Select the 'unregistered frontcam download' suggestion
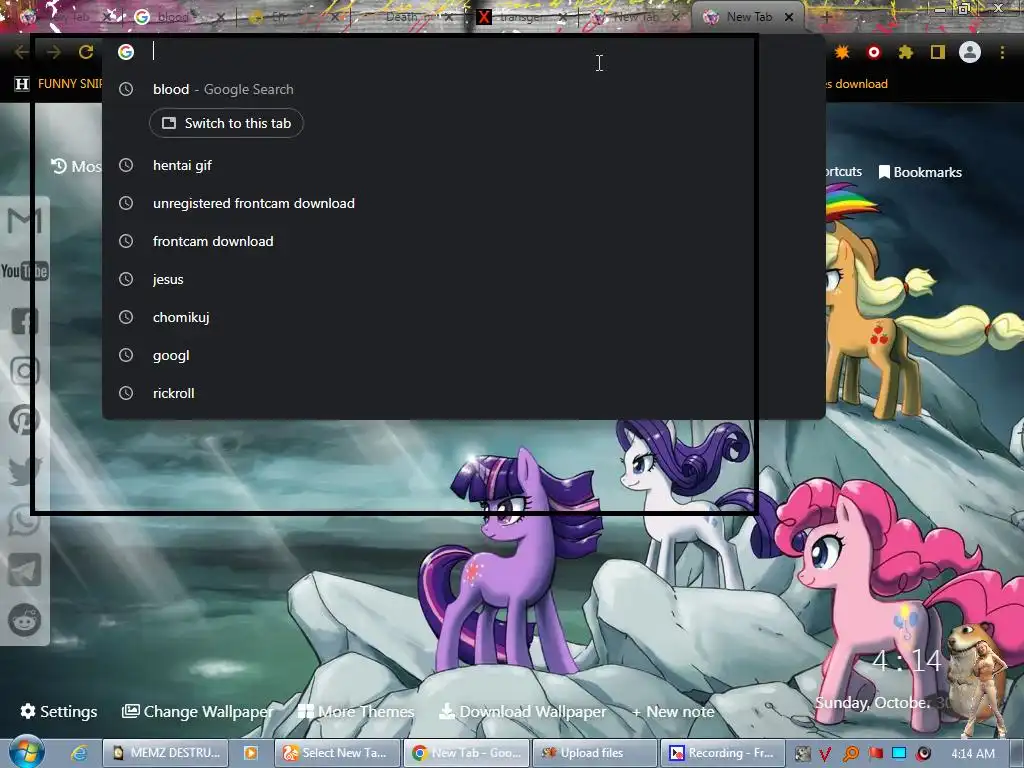1024x768 pixels. (x=464, y=203)
